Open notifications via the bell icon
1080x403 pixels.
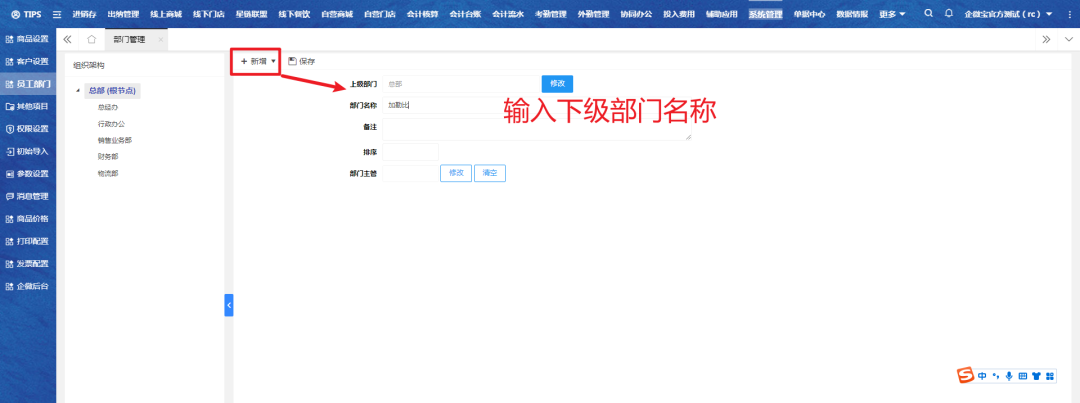click(x=949, y=14)
